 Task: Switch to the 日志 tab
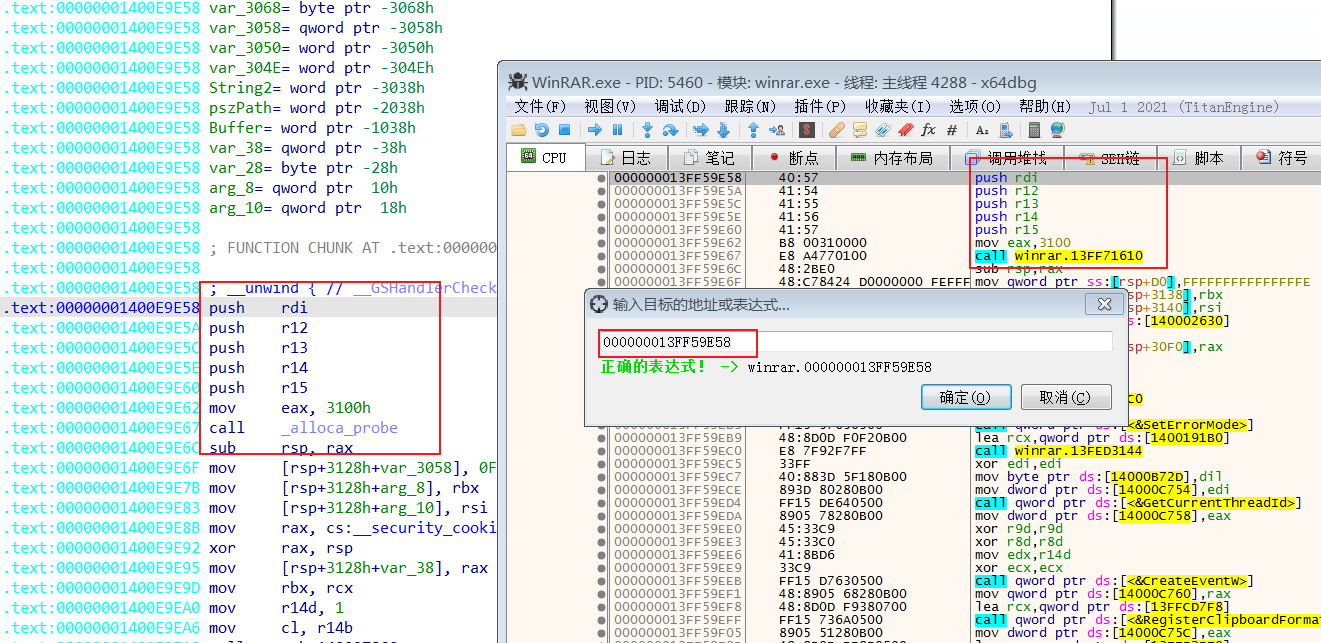point(625,158)
